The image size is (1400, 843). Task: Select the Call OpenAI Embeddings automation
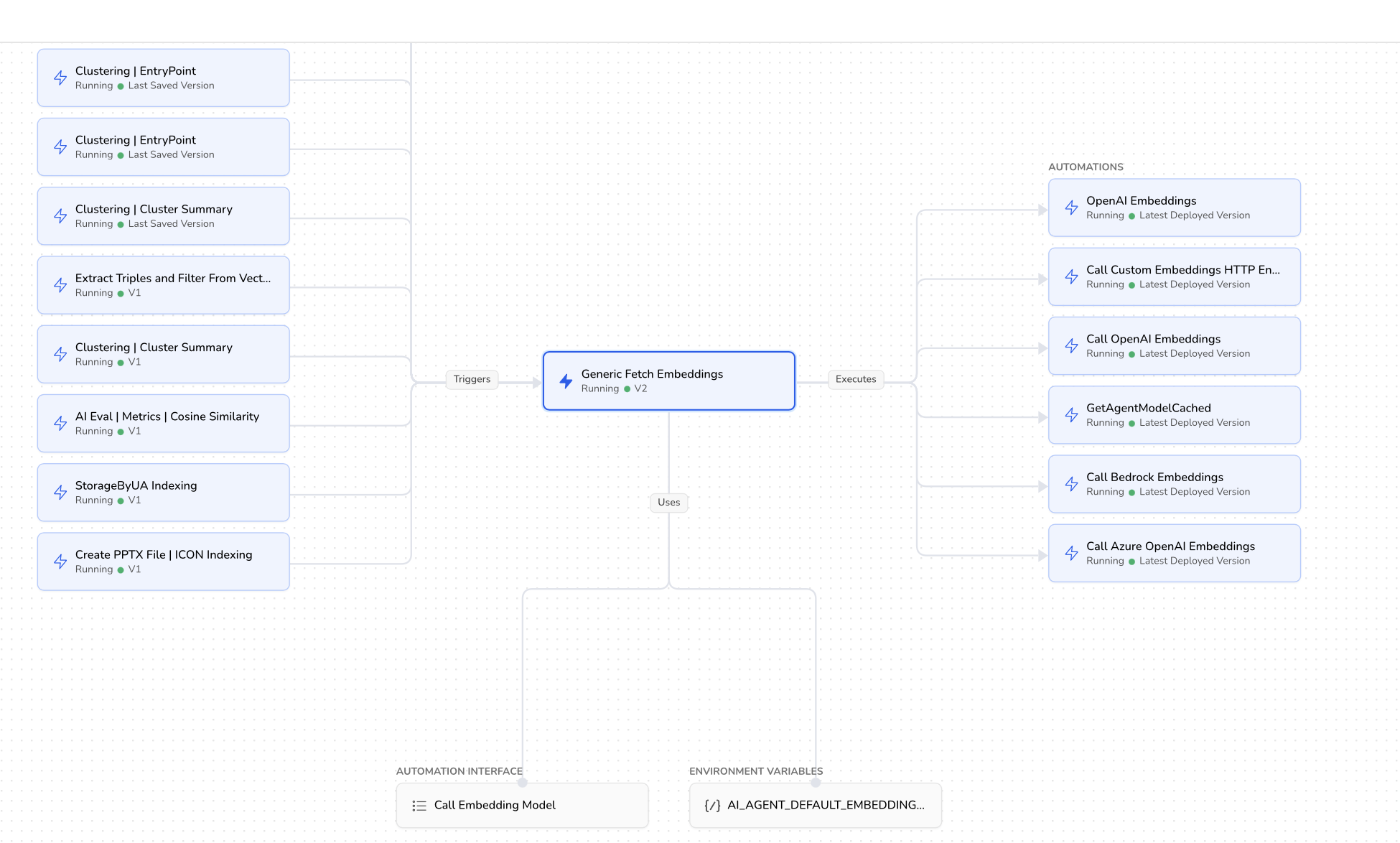[1174, 345]
